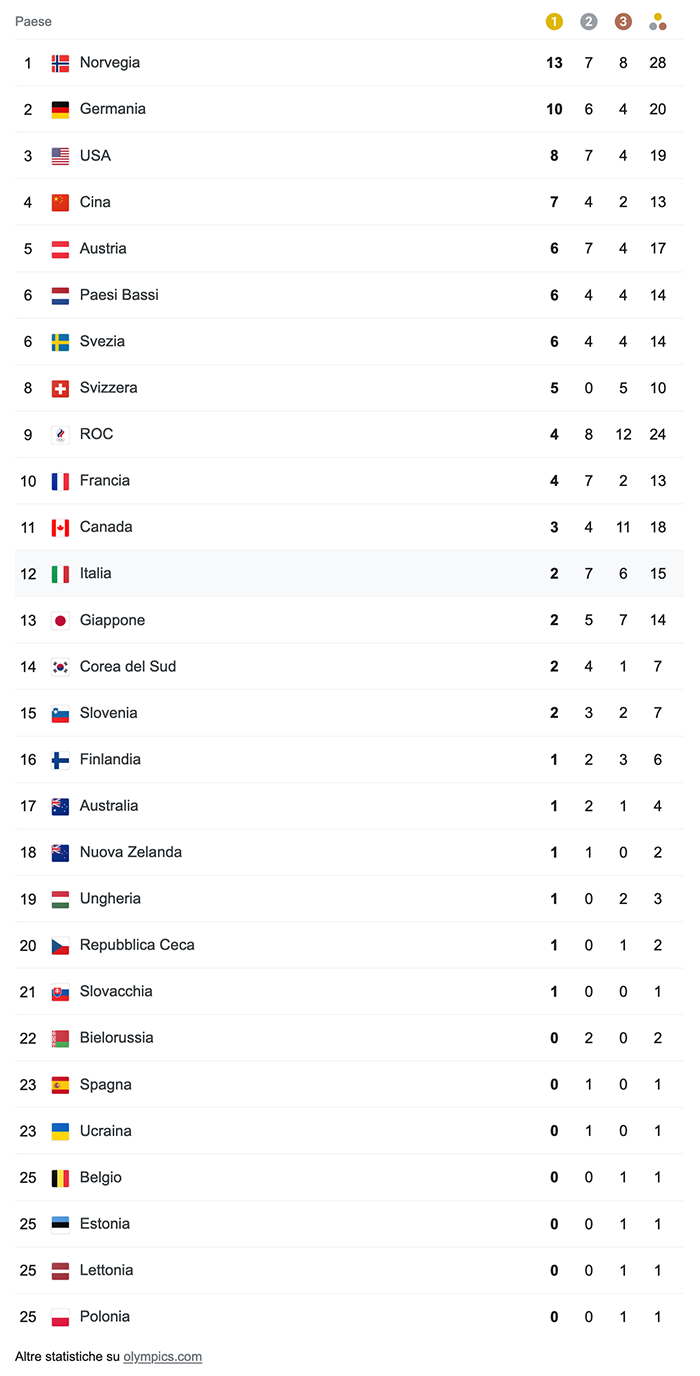The width and height of the screenshot is (700, 1376).
Task: Click the Slovenia country name
Action: point(108,713)
